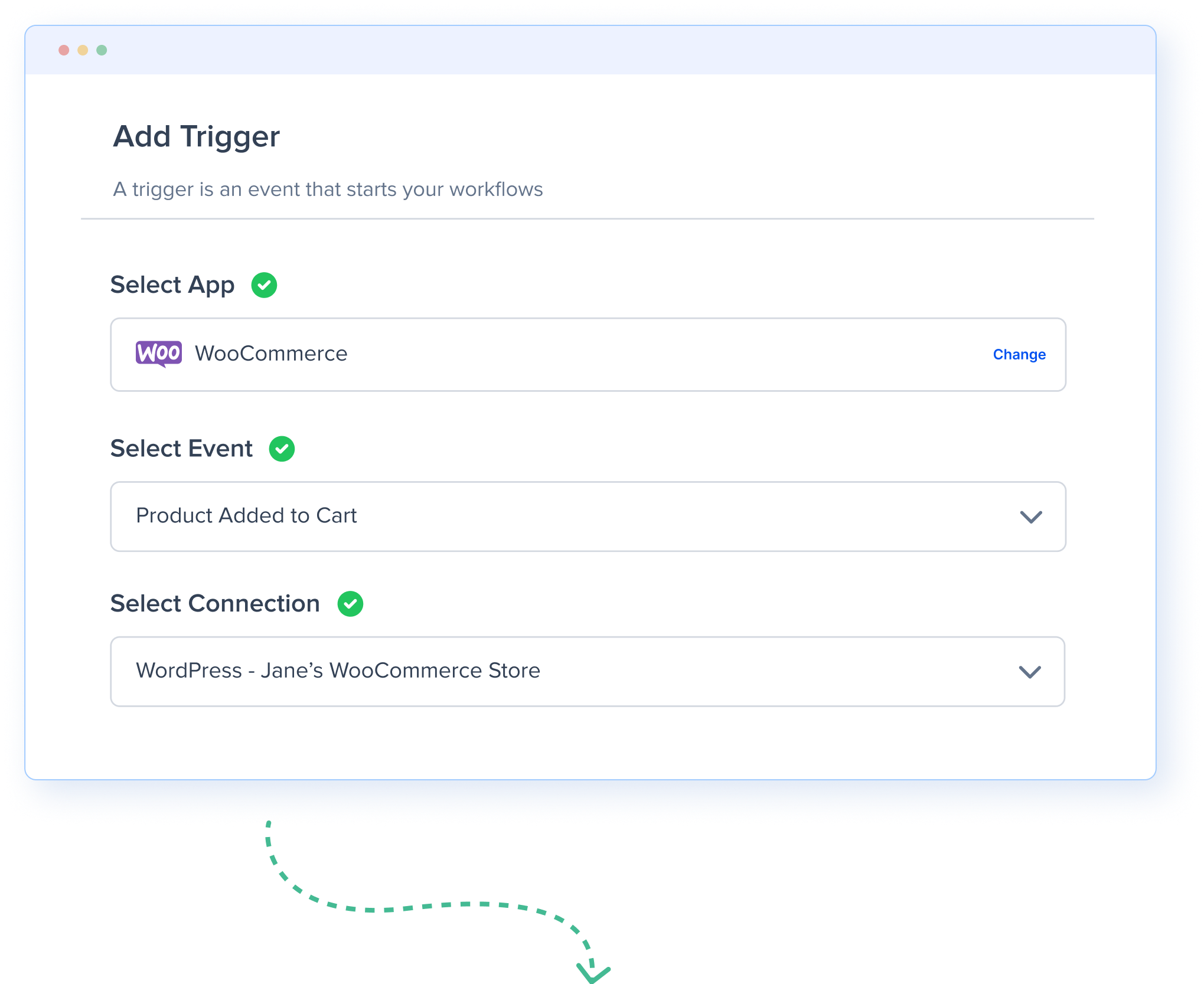Click the WooCommerce app name text
Image resolution: width=1204 pixels, height=984 pixels.
(x=271, y=354)
